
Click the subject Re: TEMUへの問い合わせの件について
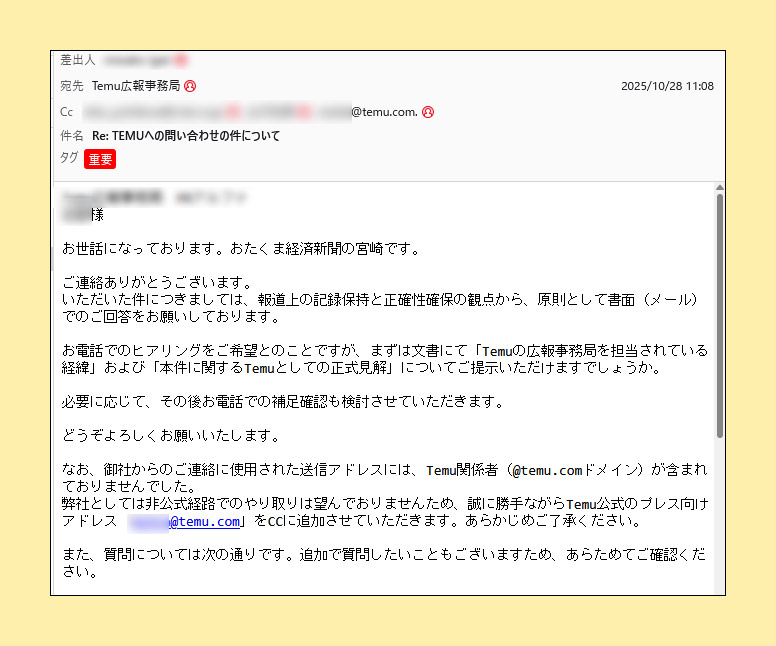click(186, 136)
